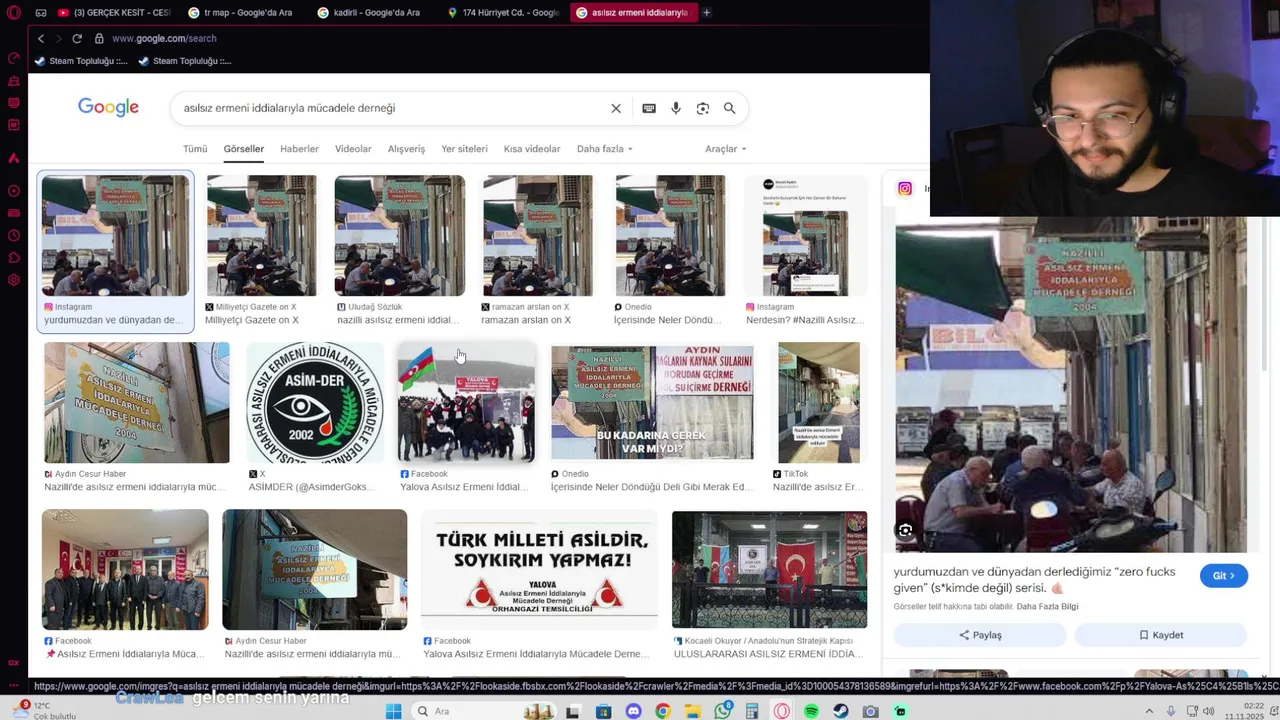The height and width of the screenshot is (720, 1280).
Task: Open Chrome from the taskbar
Action: coord(663,711)
